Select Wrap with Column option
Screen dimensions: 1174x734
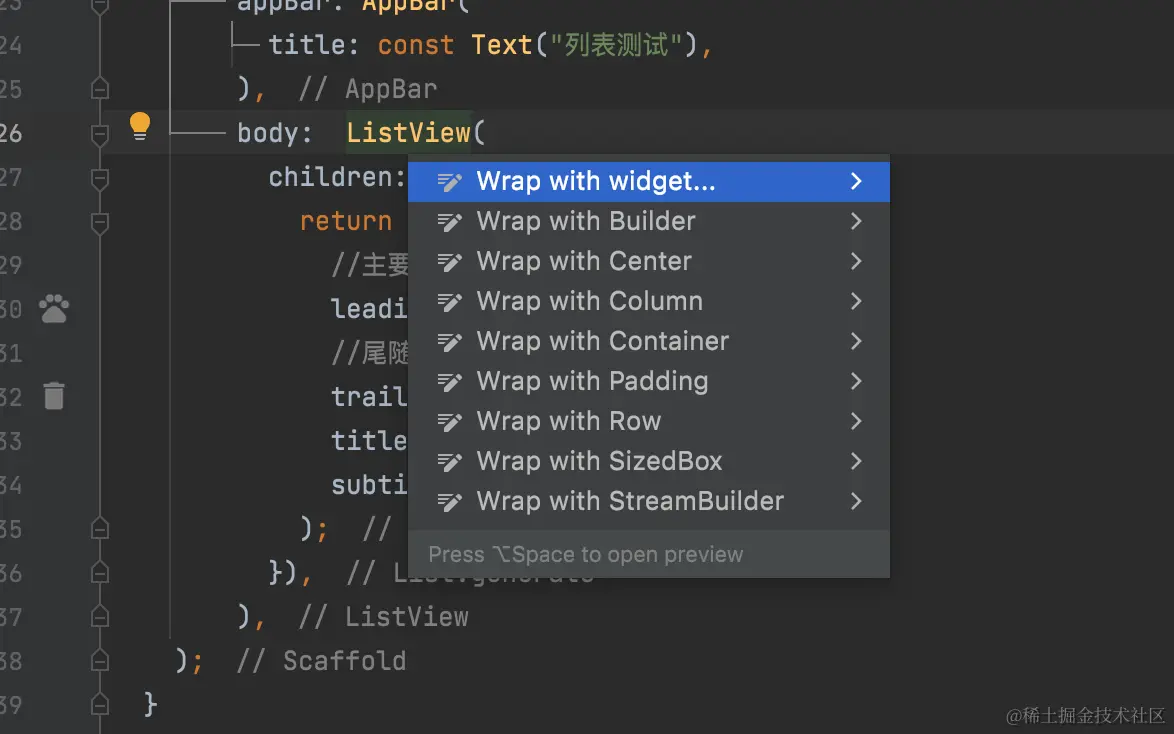589,301
